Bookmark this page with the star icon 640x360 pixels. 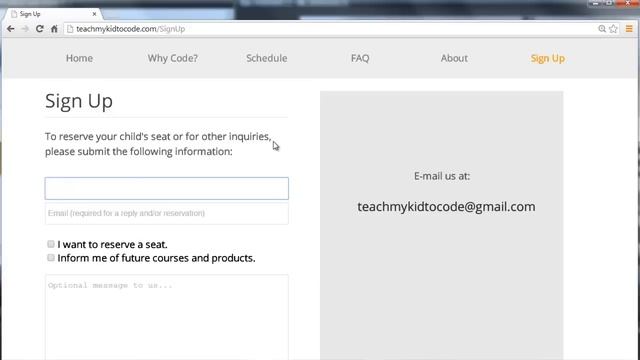(613, 29)
